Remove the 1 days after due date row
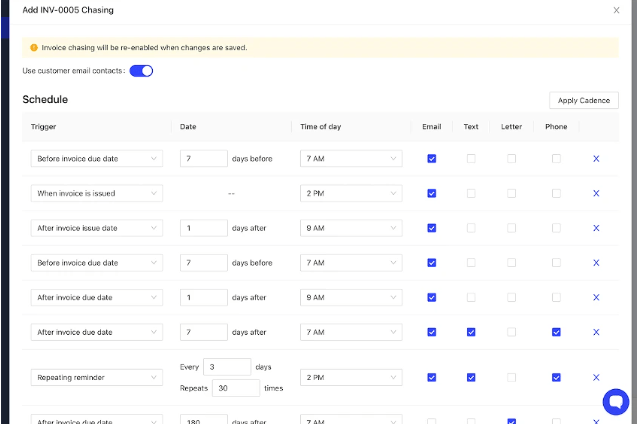The height and width of the screenshot is (424, 637). (x=596, y=297)
